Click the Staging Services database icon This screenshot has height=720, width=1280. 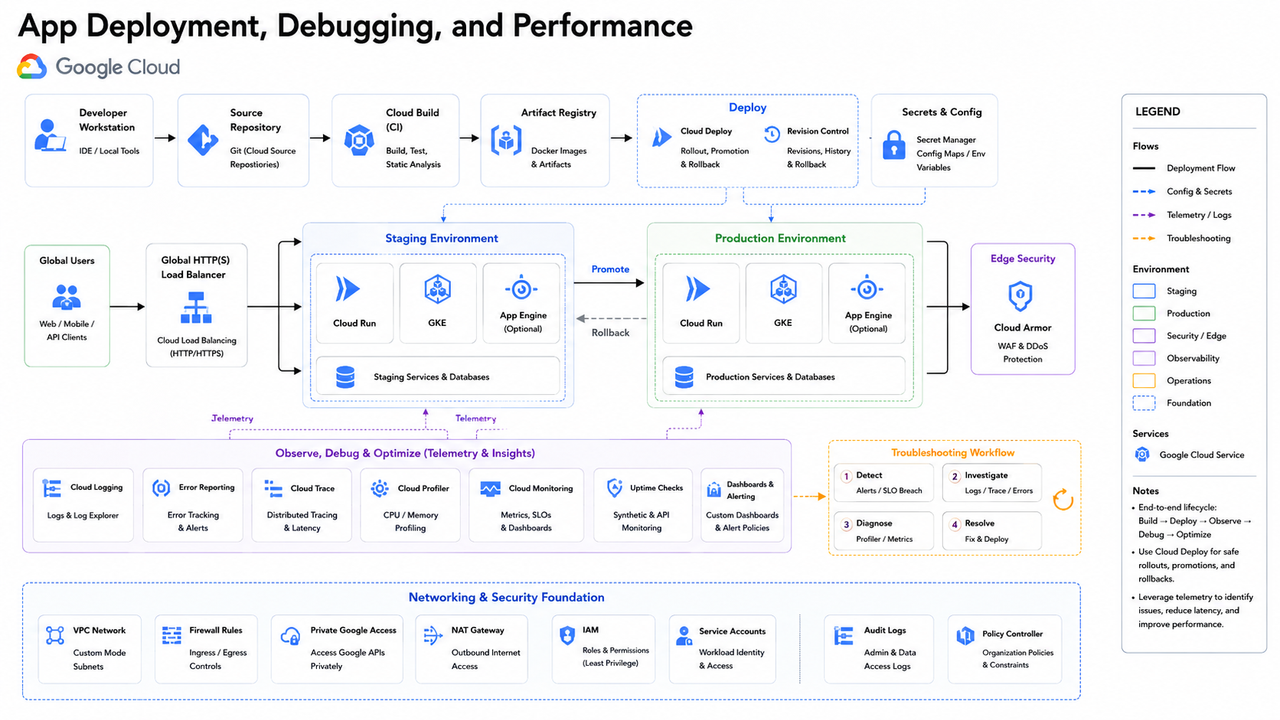(x=345, y=377)
